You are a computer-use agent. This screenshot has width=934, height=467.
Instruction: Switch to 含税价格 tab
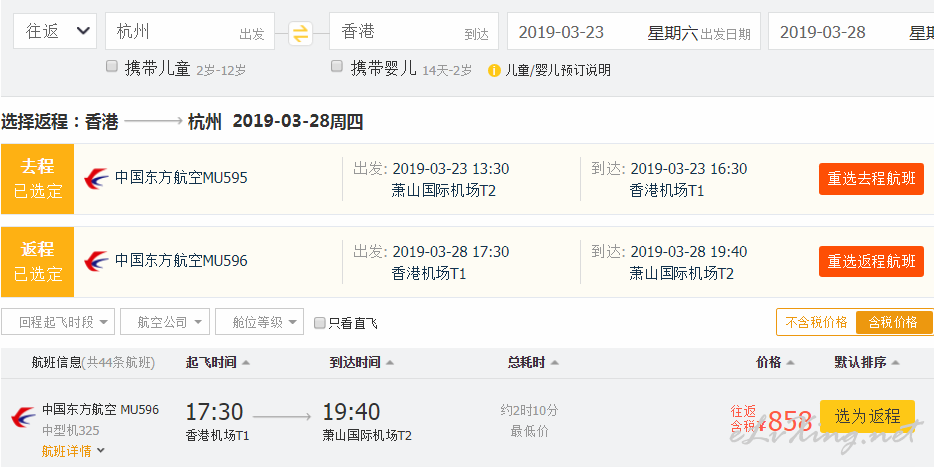coord(893,322)
